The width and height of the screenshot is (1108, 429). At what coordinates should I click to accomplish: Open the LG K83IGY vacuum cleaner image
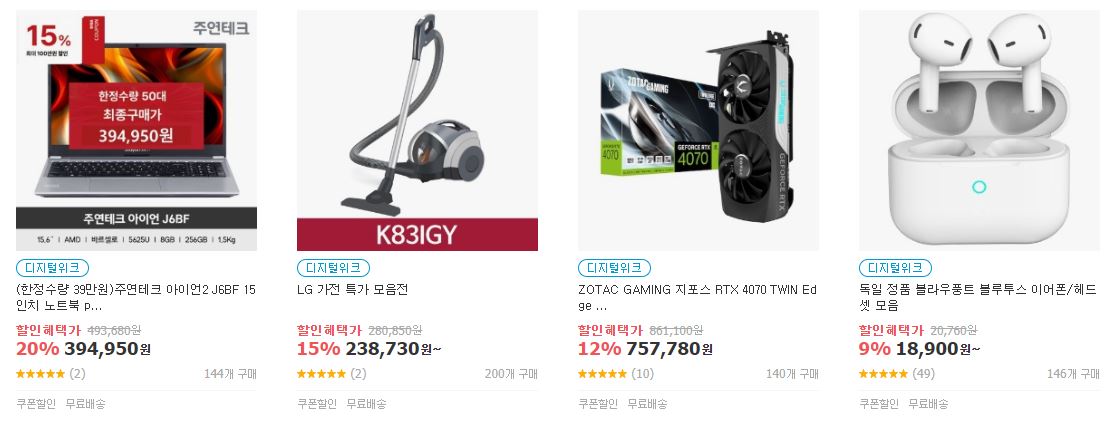417,130
